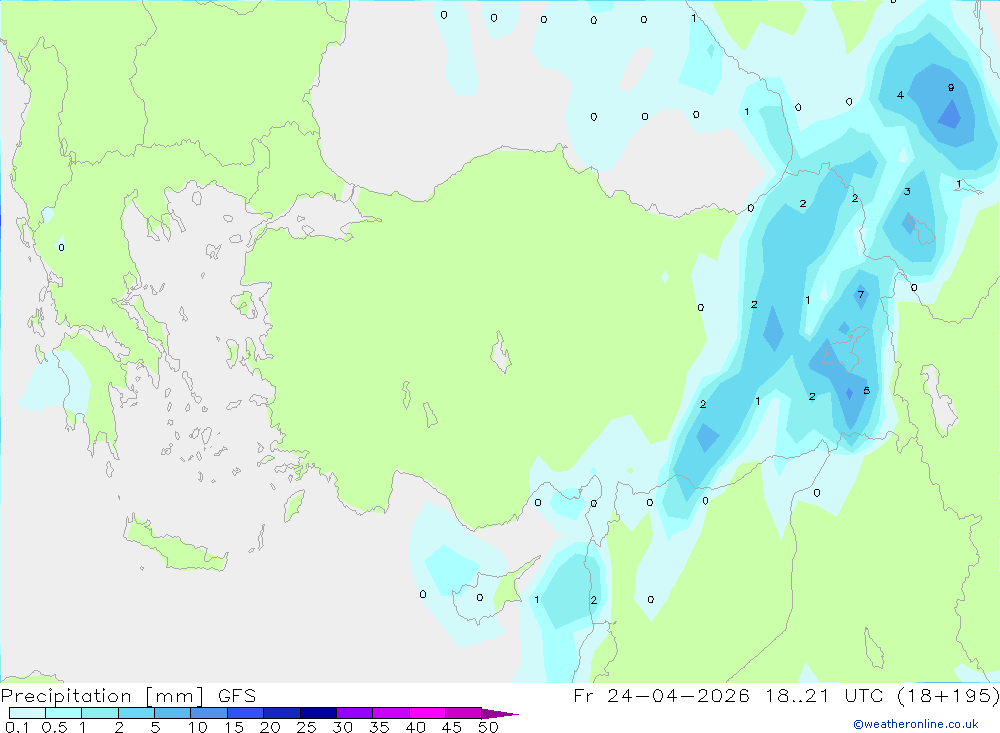Click the legend scale label '25'
Screen dimensions: 1000x733
point(306,727)
